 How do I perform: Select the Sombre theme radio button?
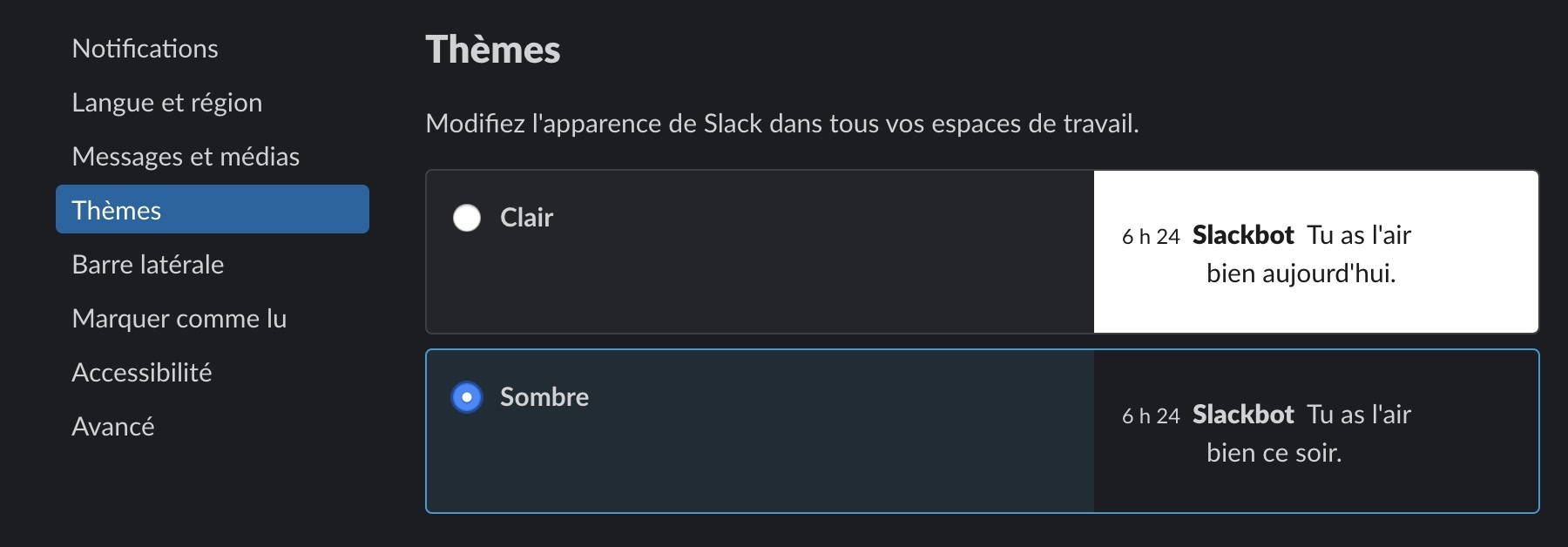(467, 397)
